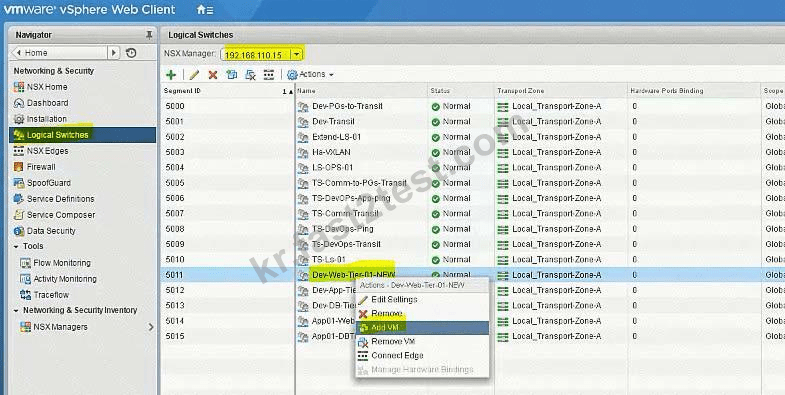Open Activity Monitoring tool
The width and height of the screenshot is (785, 395).
(x=65, y=279)
